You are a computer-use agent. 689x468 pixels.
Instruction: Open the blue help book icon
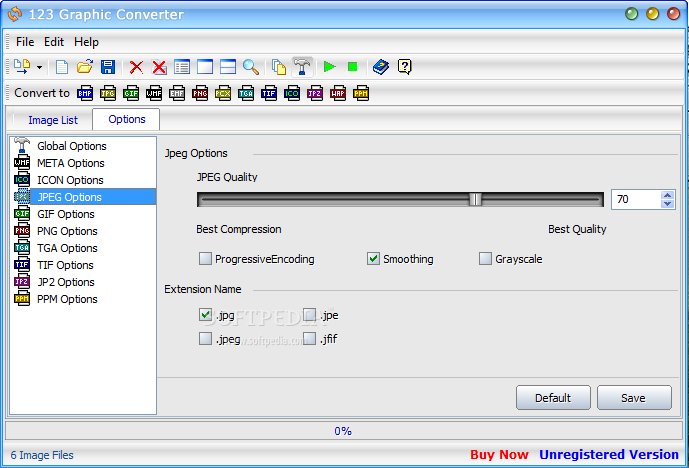381,67
